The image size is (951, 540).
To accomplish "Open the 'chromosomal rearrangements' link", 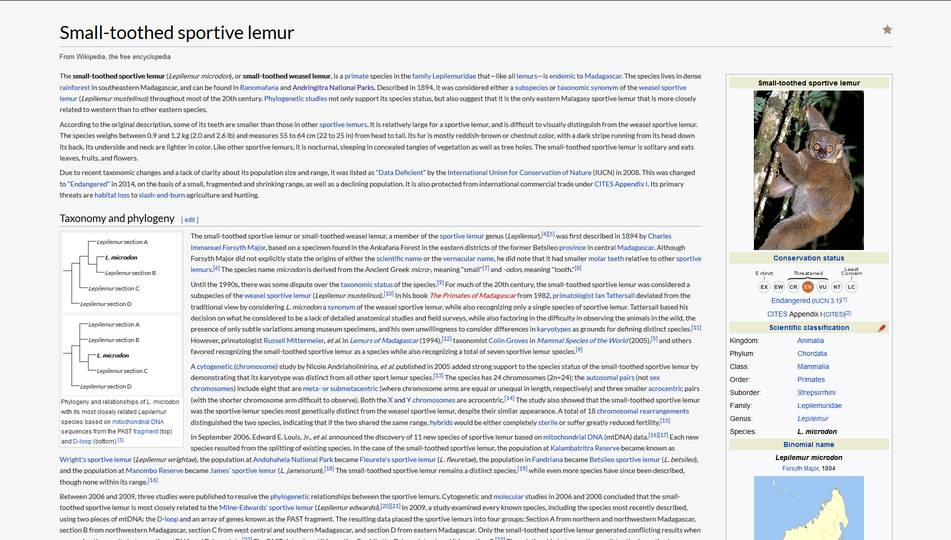I will click(x=643, y=411).
